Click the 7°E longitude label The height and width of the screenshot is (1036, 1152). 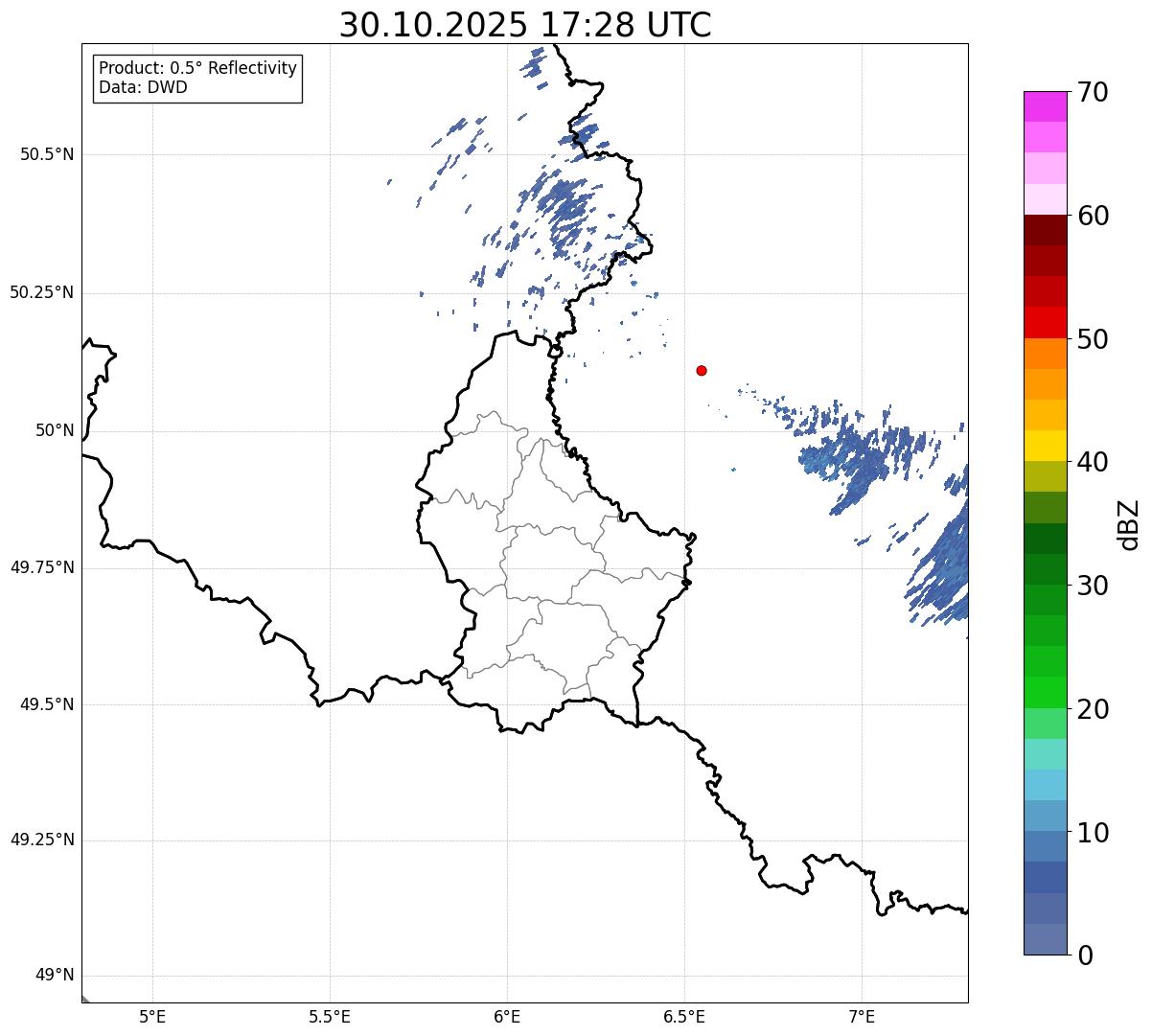pos(862,1017)
